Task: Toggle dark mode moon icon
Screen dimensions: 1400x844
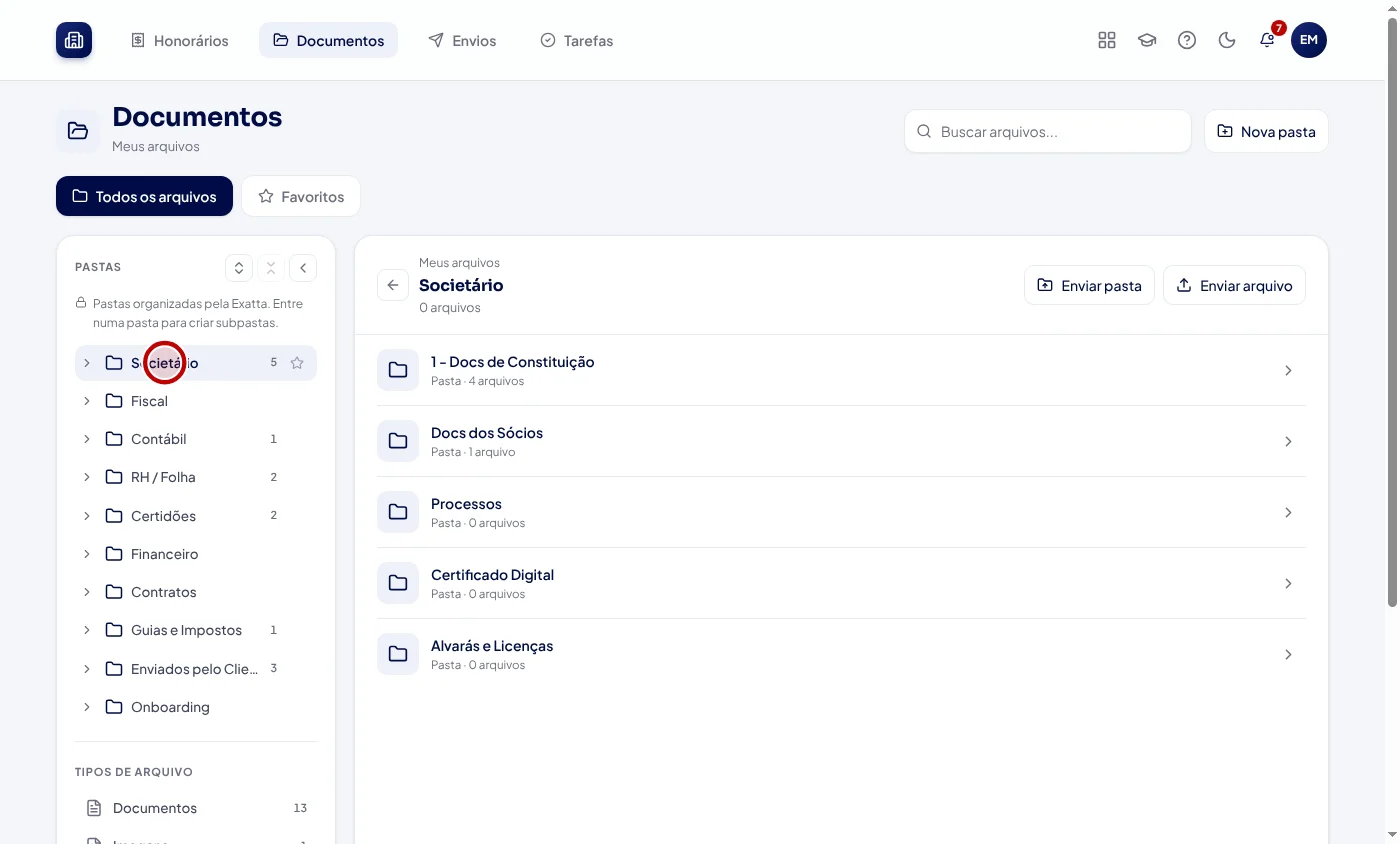Action: pos(1227,40)
